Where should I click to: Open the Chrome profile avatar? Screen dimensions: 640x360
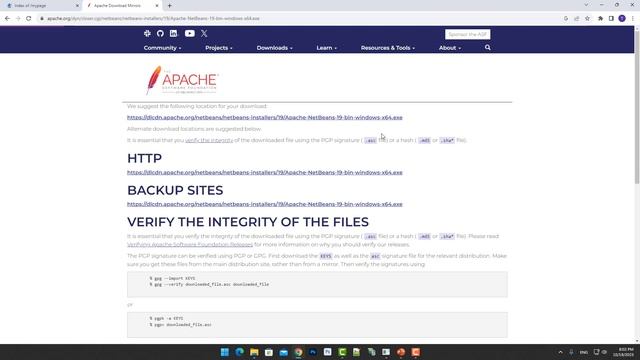622,18
